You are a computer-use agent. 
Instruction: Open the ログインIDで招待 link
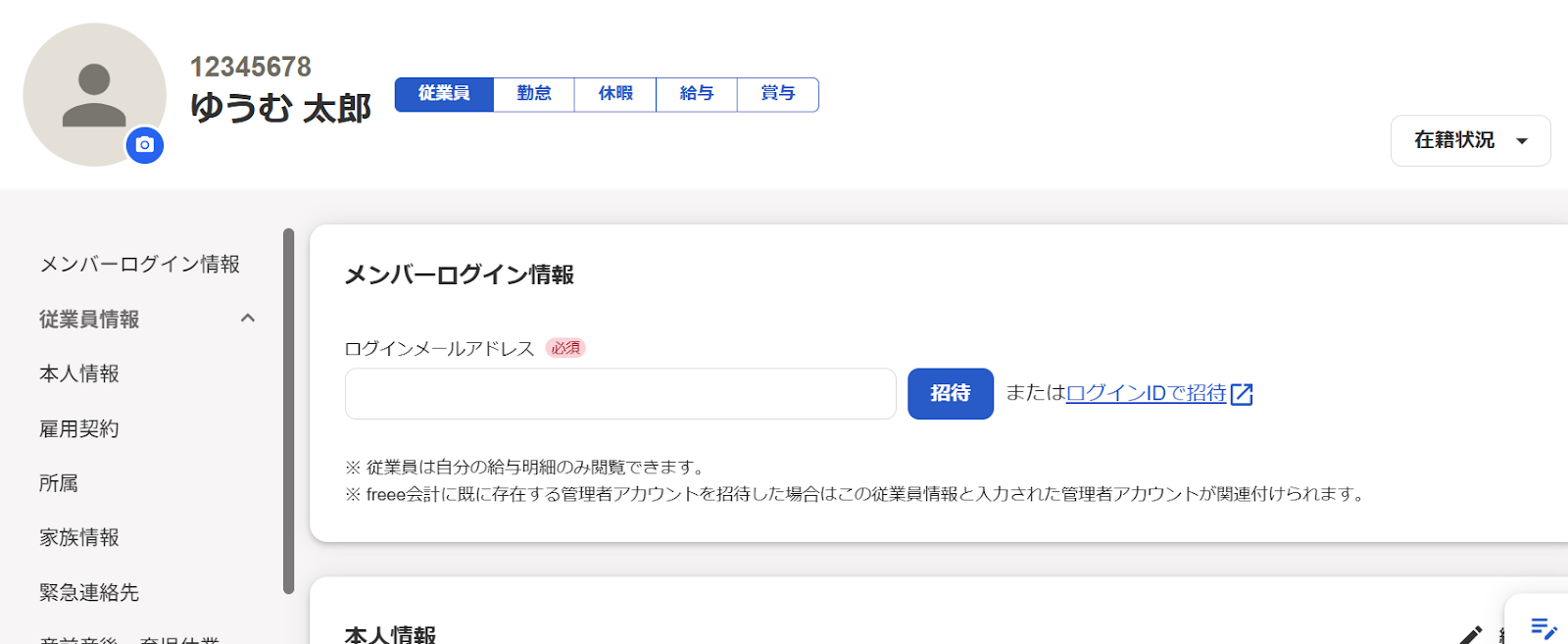click(x=1146, y=393)
